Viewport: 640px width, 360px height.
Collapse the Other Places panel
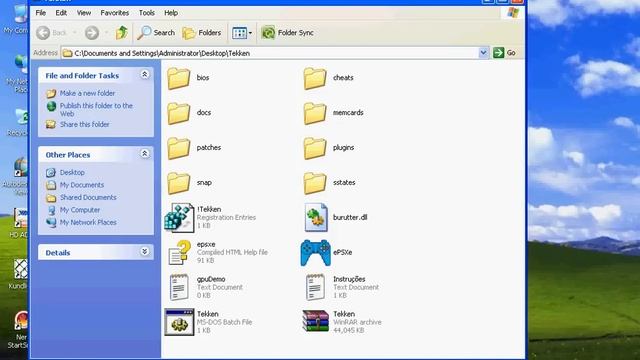[144, 153]
